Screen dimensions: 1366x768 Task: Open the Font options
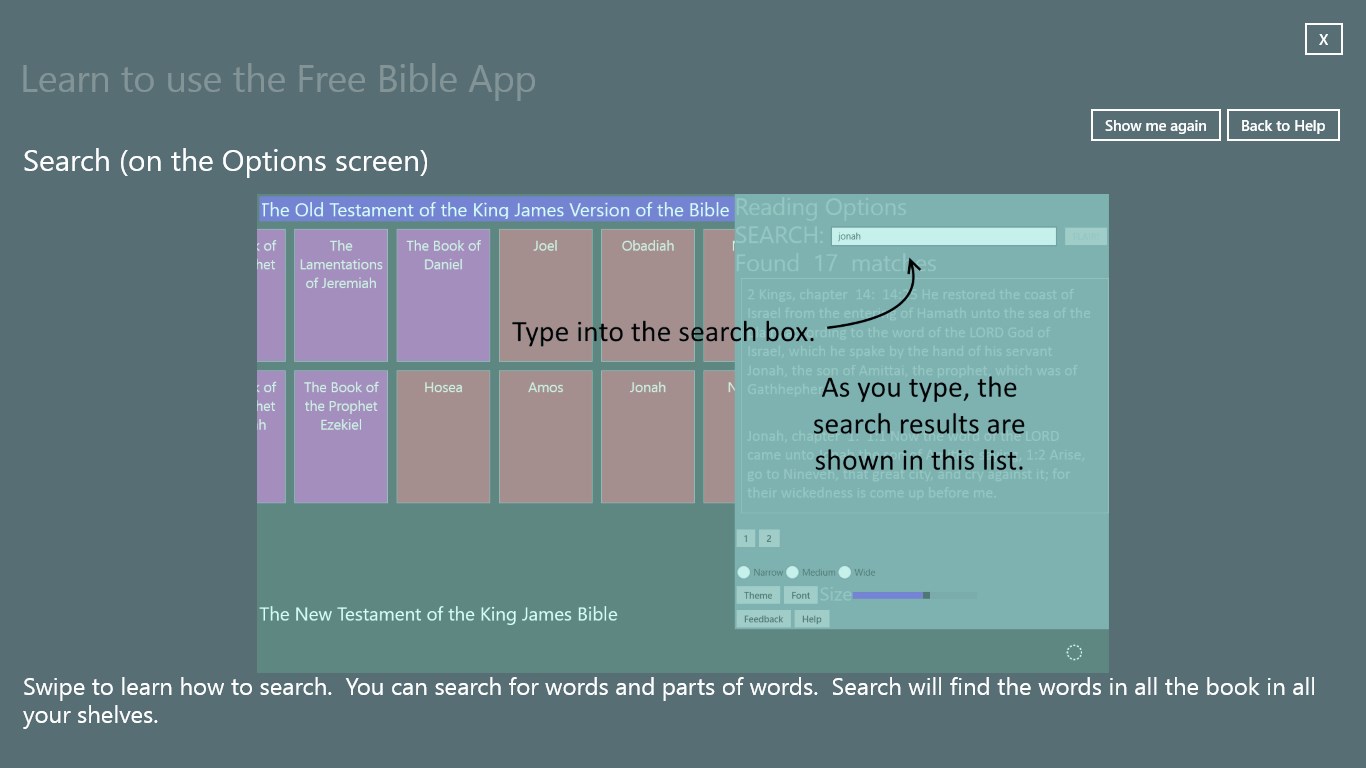click(801, 595)
